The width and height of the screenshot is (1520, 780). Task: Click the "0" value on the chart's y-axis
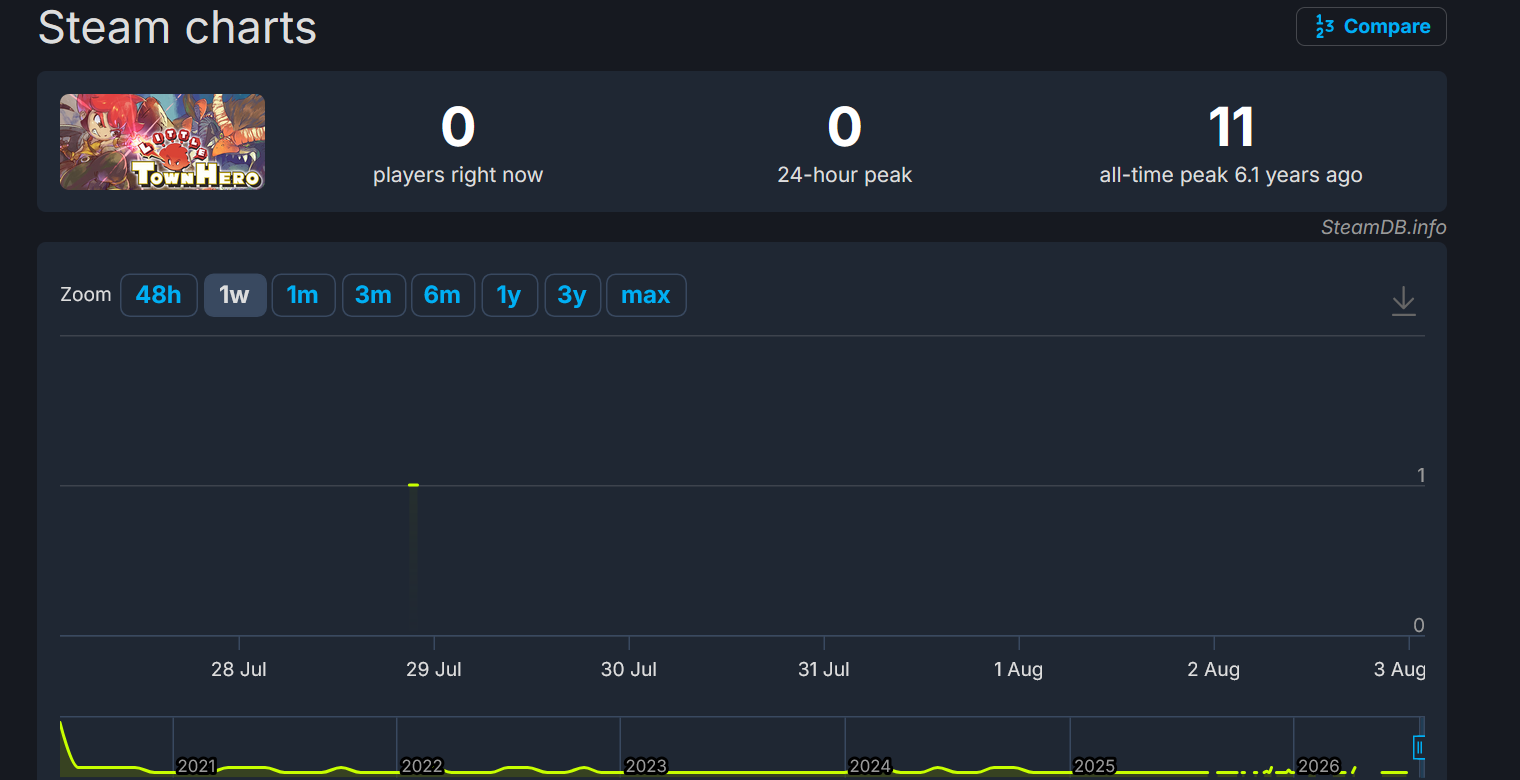point(1419,625)
